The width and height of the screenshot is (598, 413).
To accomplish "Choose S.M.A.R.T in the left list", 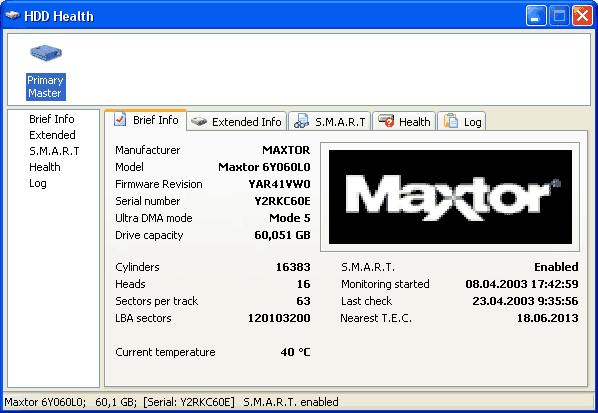I will pos(54,151).
